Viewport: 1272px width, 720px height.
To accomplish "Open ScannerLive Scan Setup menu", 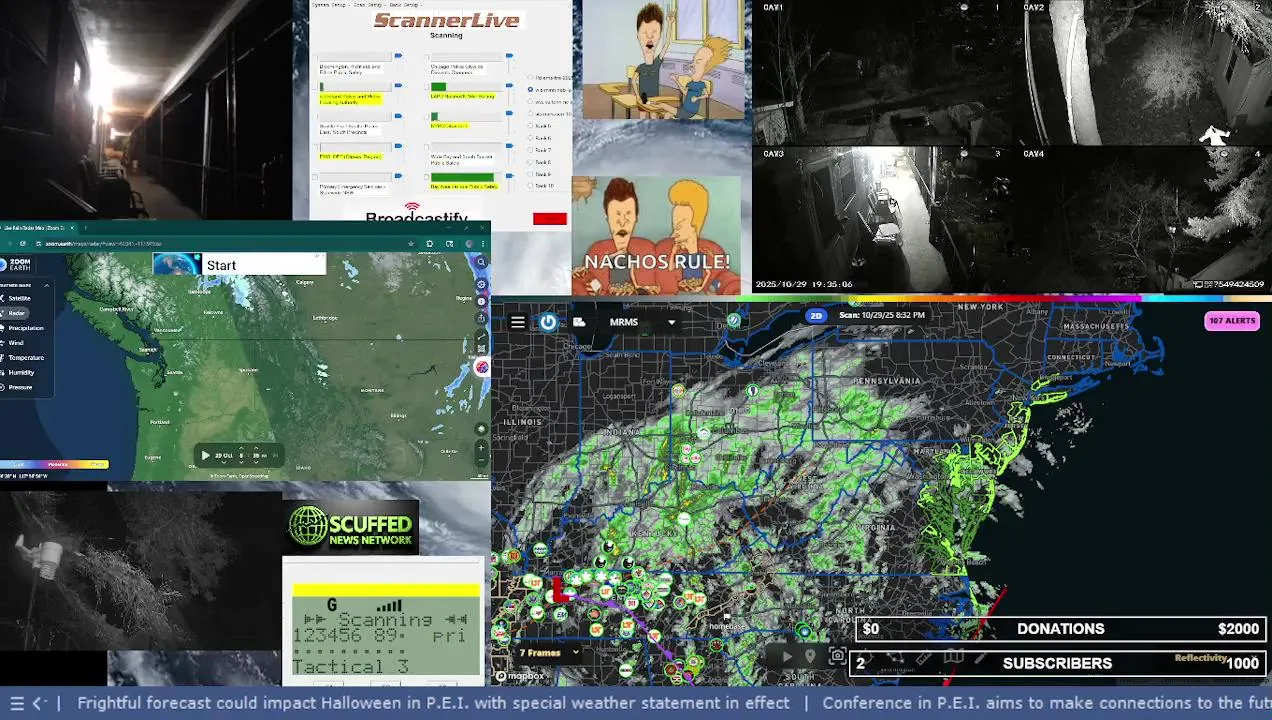I will pos(368,5).
